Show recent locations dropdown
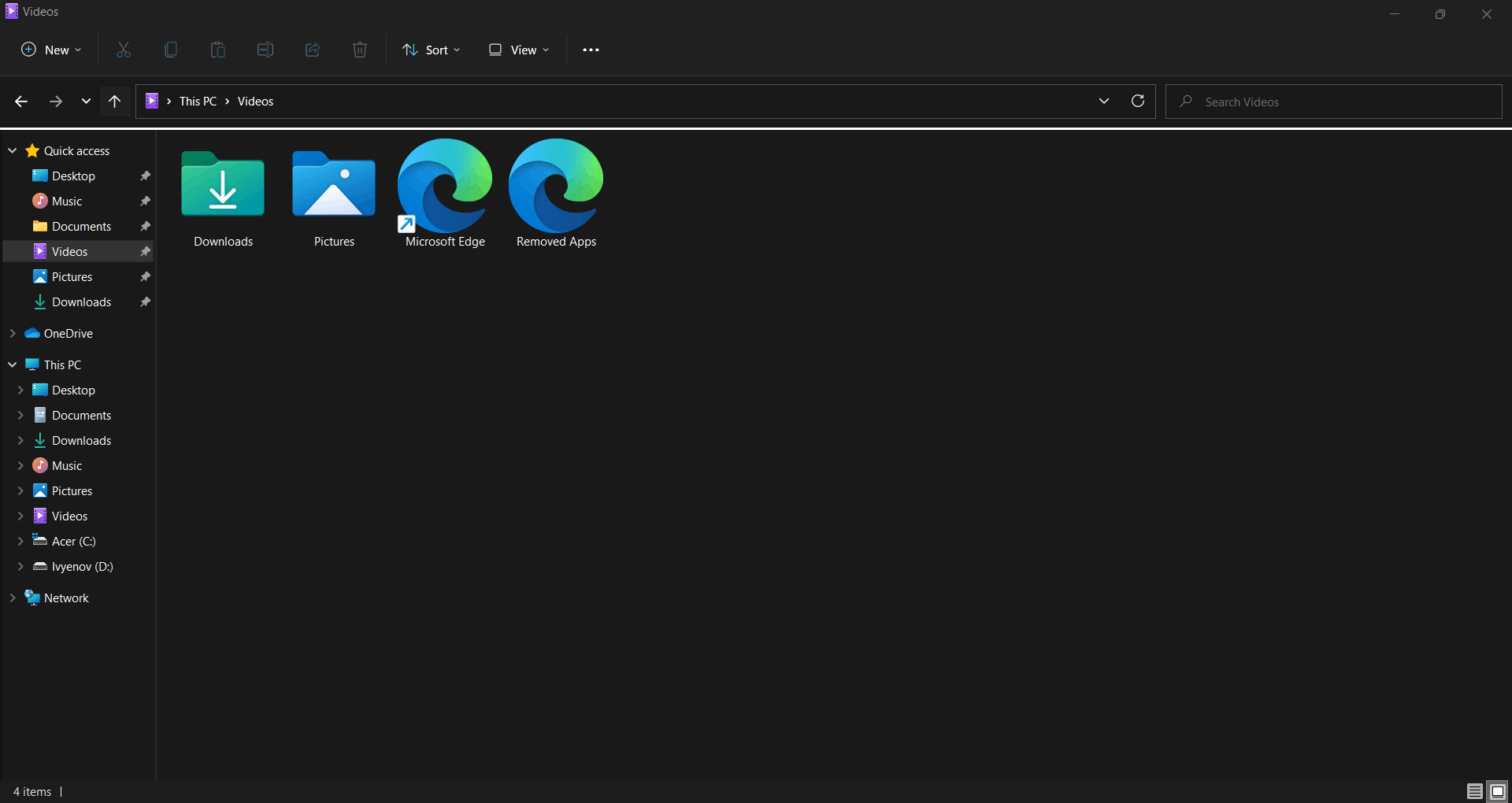 coord(86,102)
